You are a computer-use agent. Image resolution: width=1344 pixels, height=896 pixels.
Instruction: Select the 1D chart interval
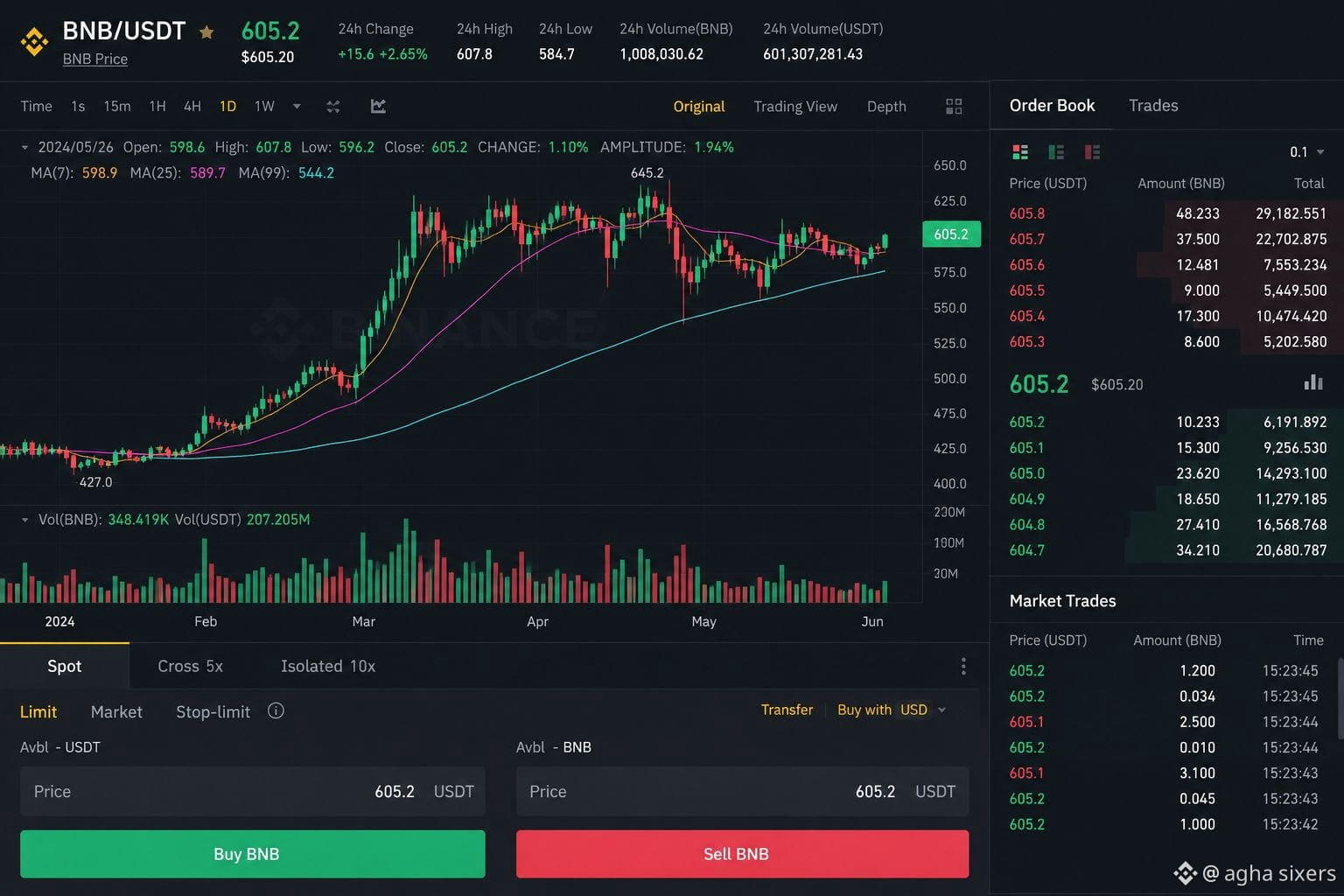click(227, 106)
